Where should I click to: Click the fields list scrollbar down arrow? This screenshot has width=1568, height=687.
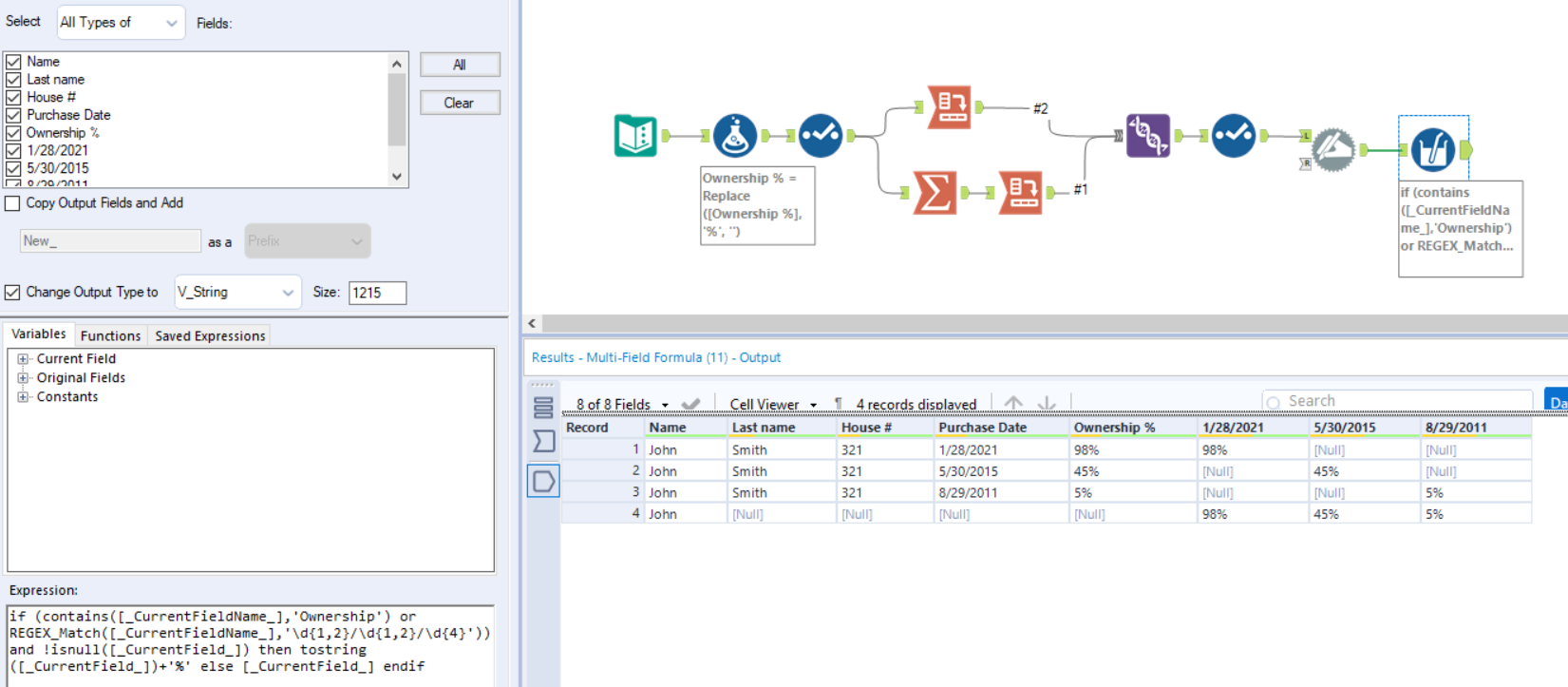pos(397,177)
